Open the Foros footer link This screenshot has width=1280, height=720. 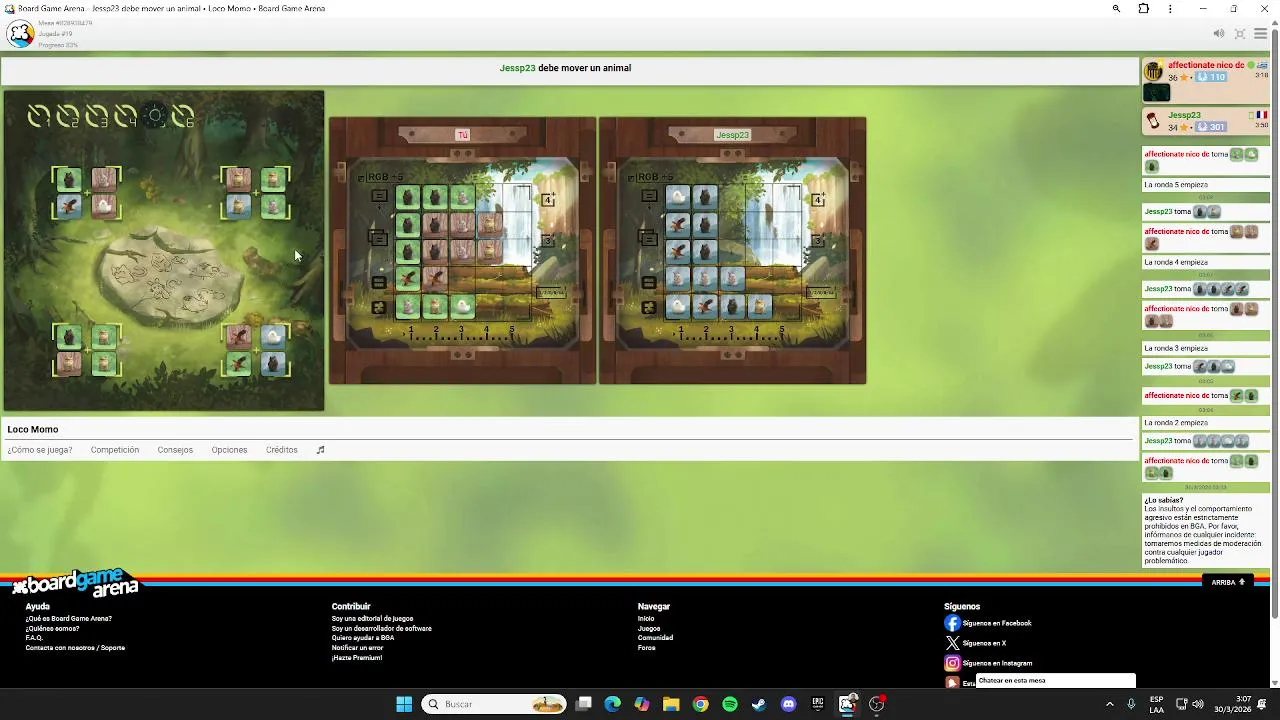point(647,648)
